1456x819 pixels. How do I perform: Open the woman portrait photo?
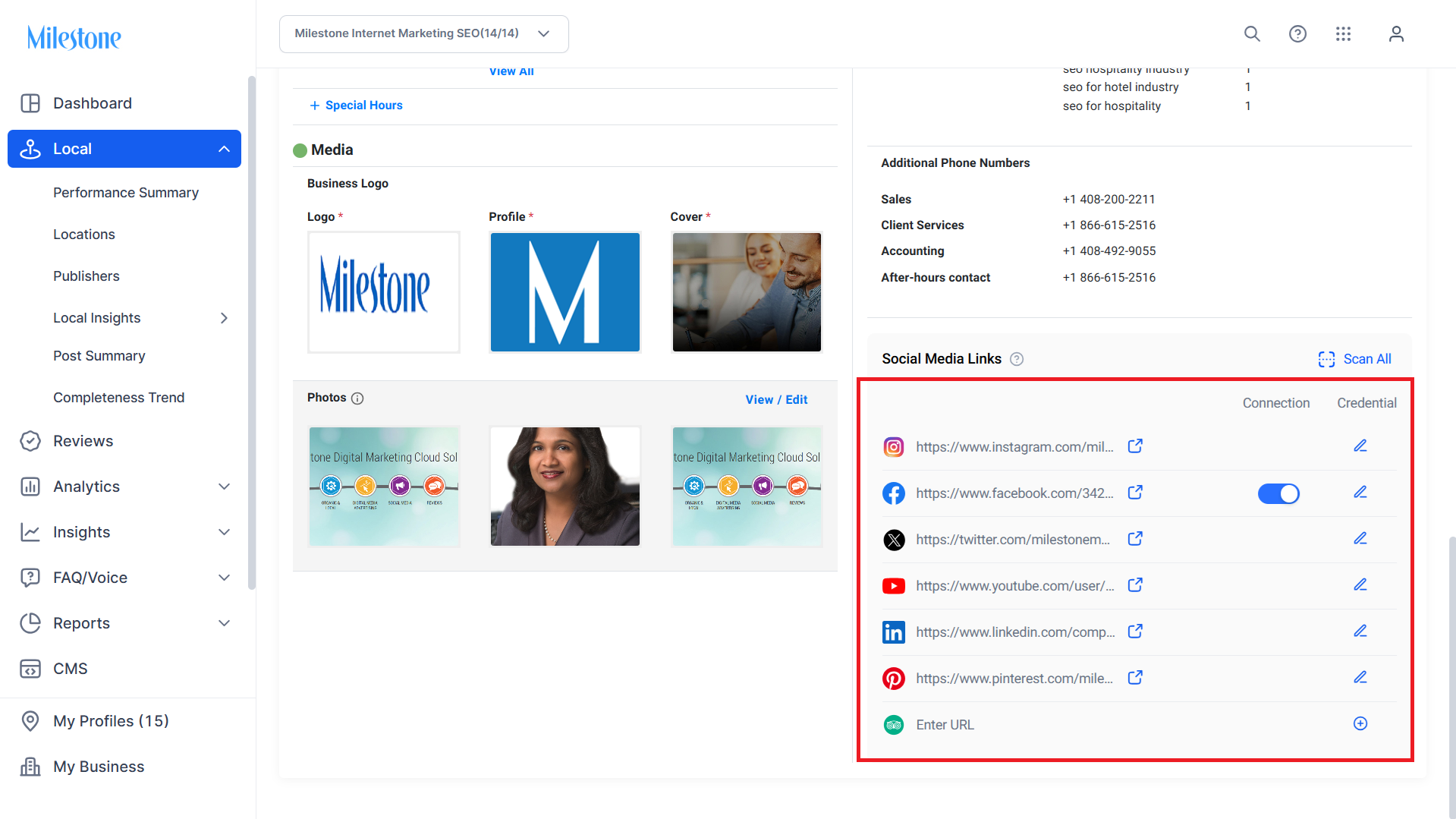coord(565,487)
